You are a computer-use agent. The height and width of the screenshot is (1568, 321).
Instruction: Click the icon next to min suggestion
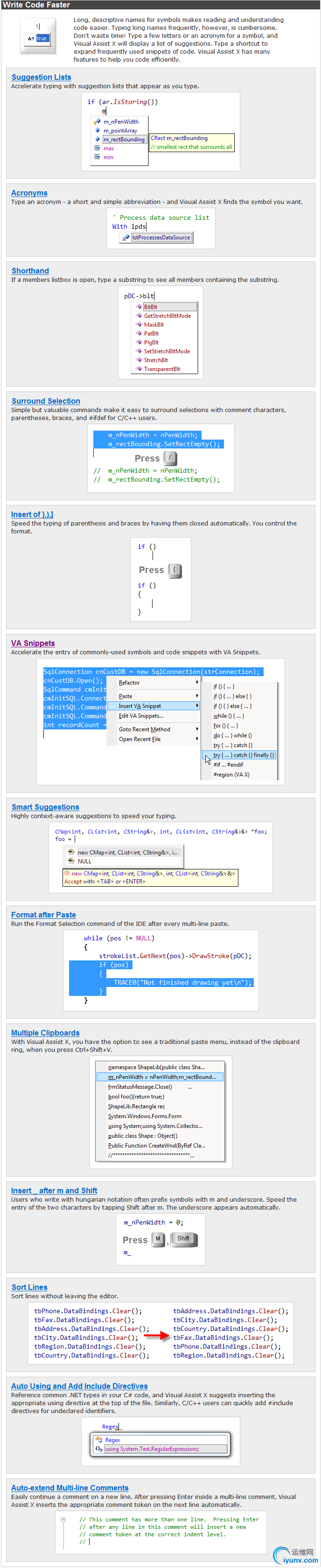tap(97, 157)
